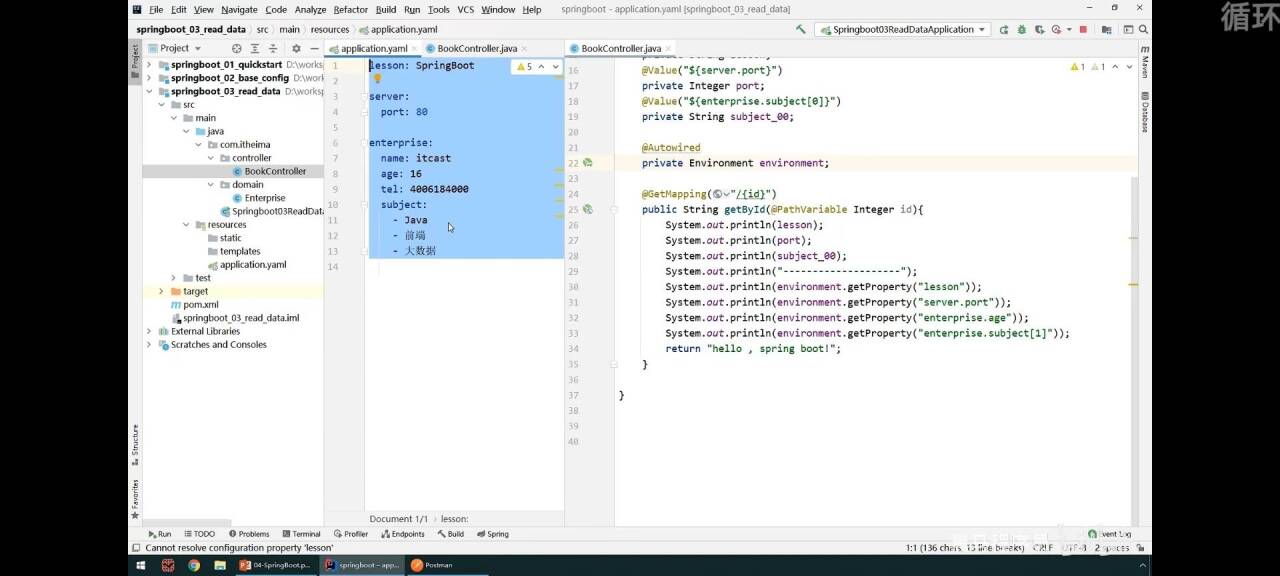
Task: Go to previous highlighted warning arrow in yaml editor
Action: (541, 67)
